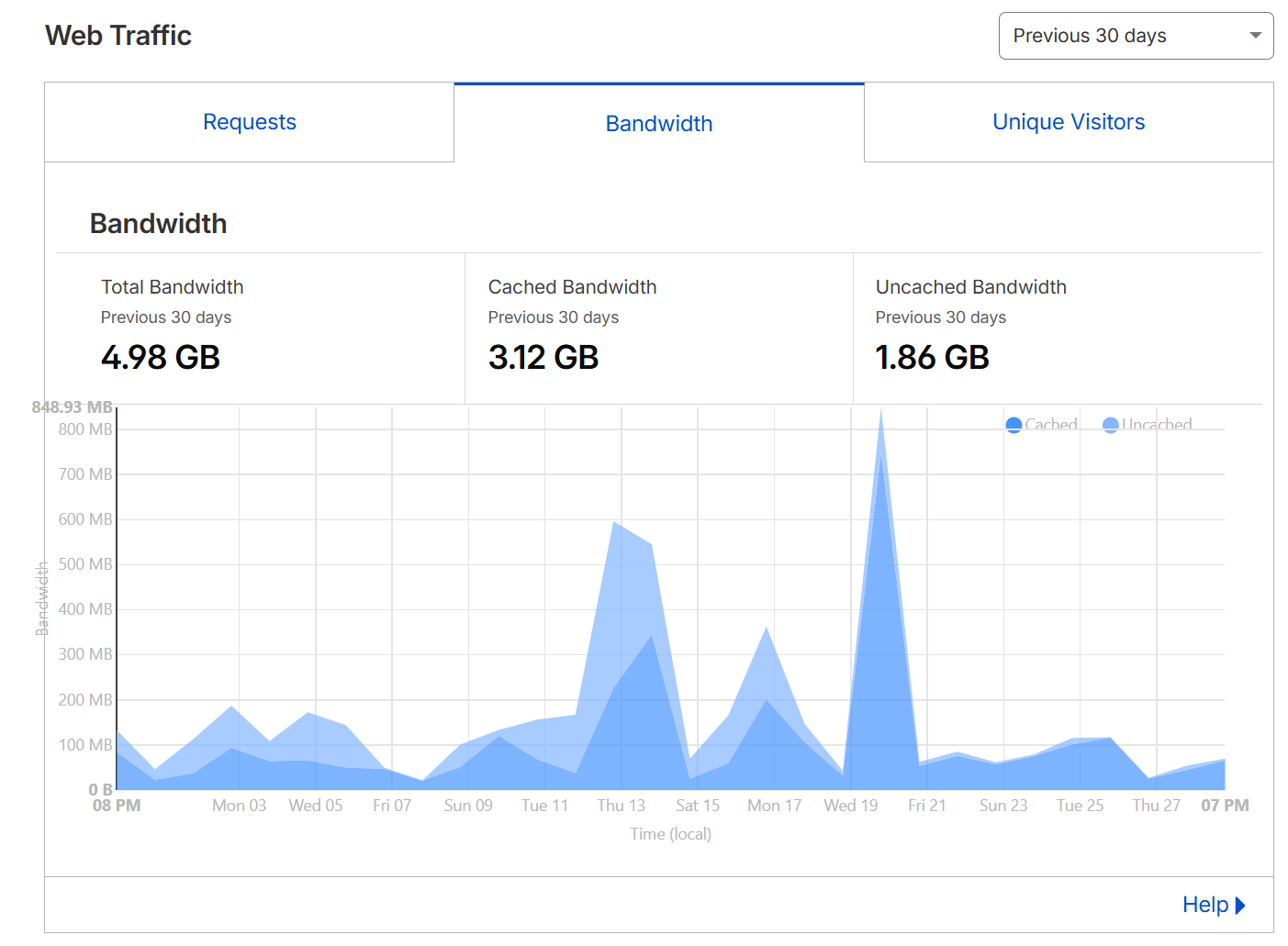Click the Uncached legend dot icon
Viewport: 1288px width, 946px height.
coord(1110,424)
